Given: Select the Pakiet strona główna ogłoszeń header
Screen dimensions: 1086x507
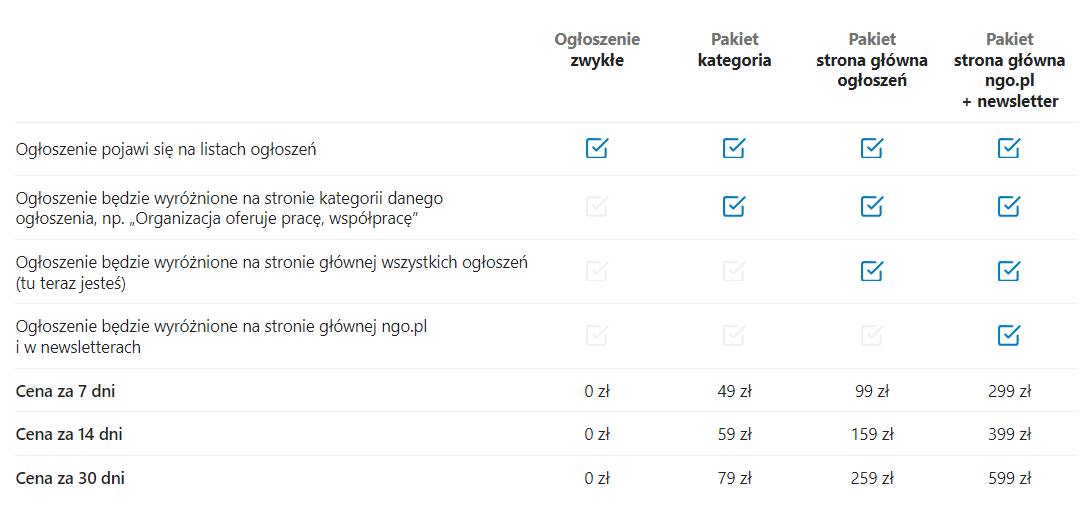Looking at the screenshot, I should coord(872,59).
